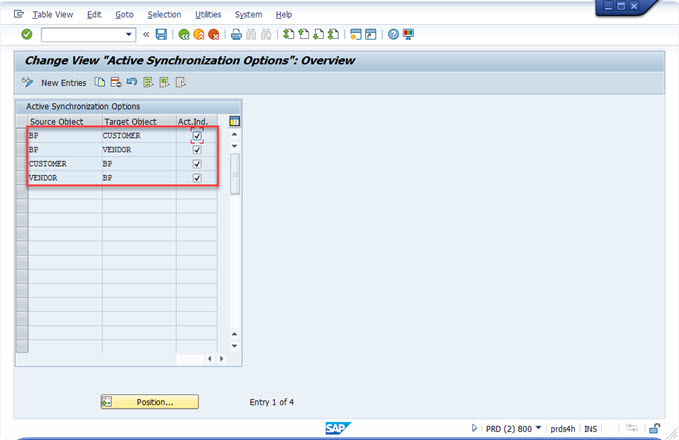The image size is (679, 440).
Task: Click the Source Object column header
Action: click(65, 121)
